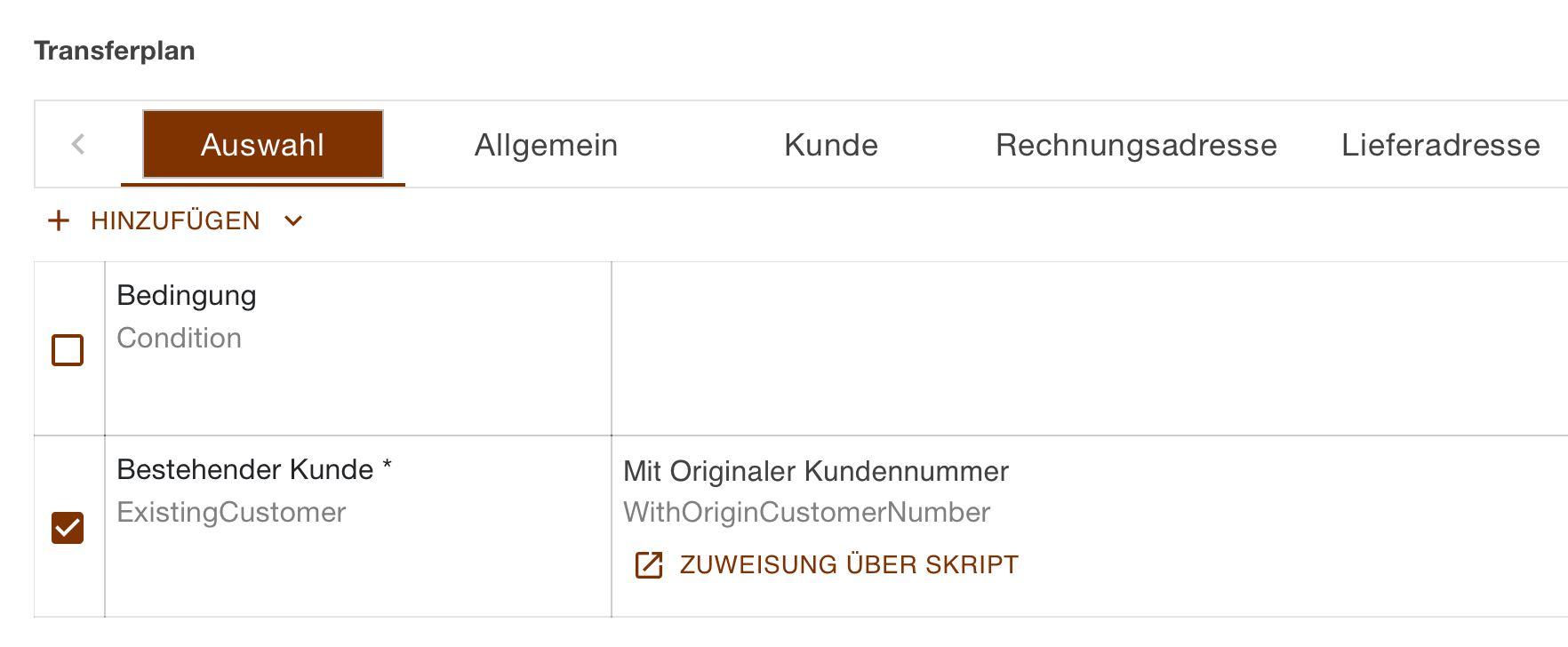This screenshot has width=1568, height=647.
Task: Click the Bedingung row label
Action: pyautogui.click(x=187, y=296)
